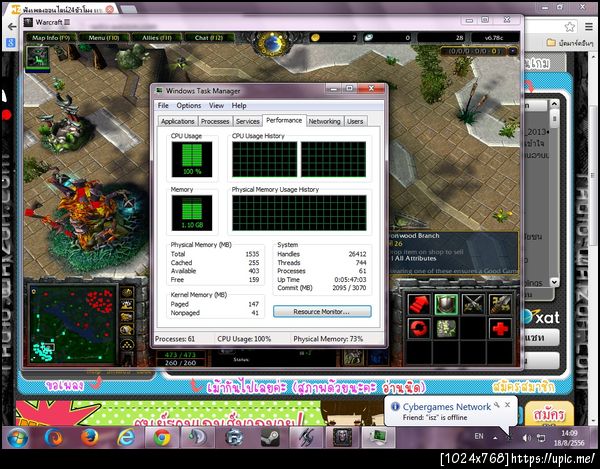Open the Windows Start menu
Viewport: 600px width, 469px height.
click(18, 437)
